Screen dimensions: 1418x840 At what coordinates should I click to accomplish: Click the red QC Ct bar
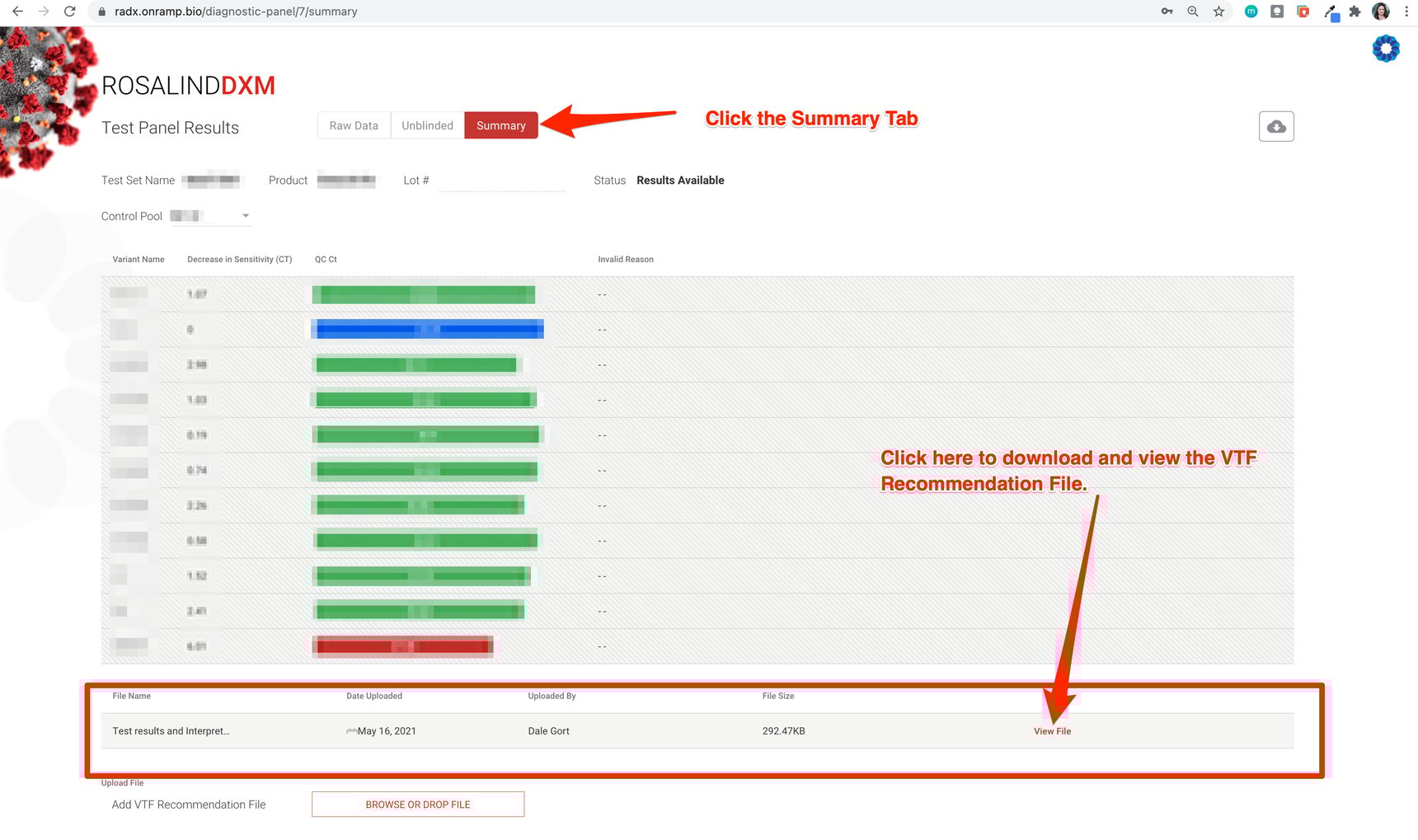pyautogui.click(x=402, y=646)
